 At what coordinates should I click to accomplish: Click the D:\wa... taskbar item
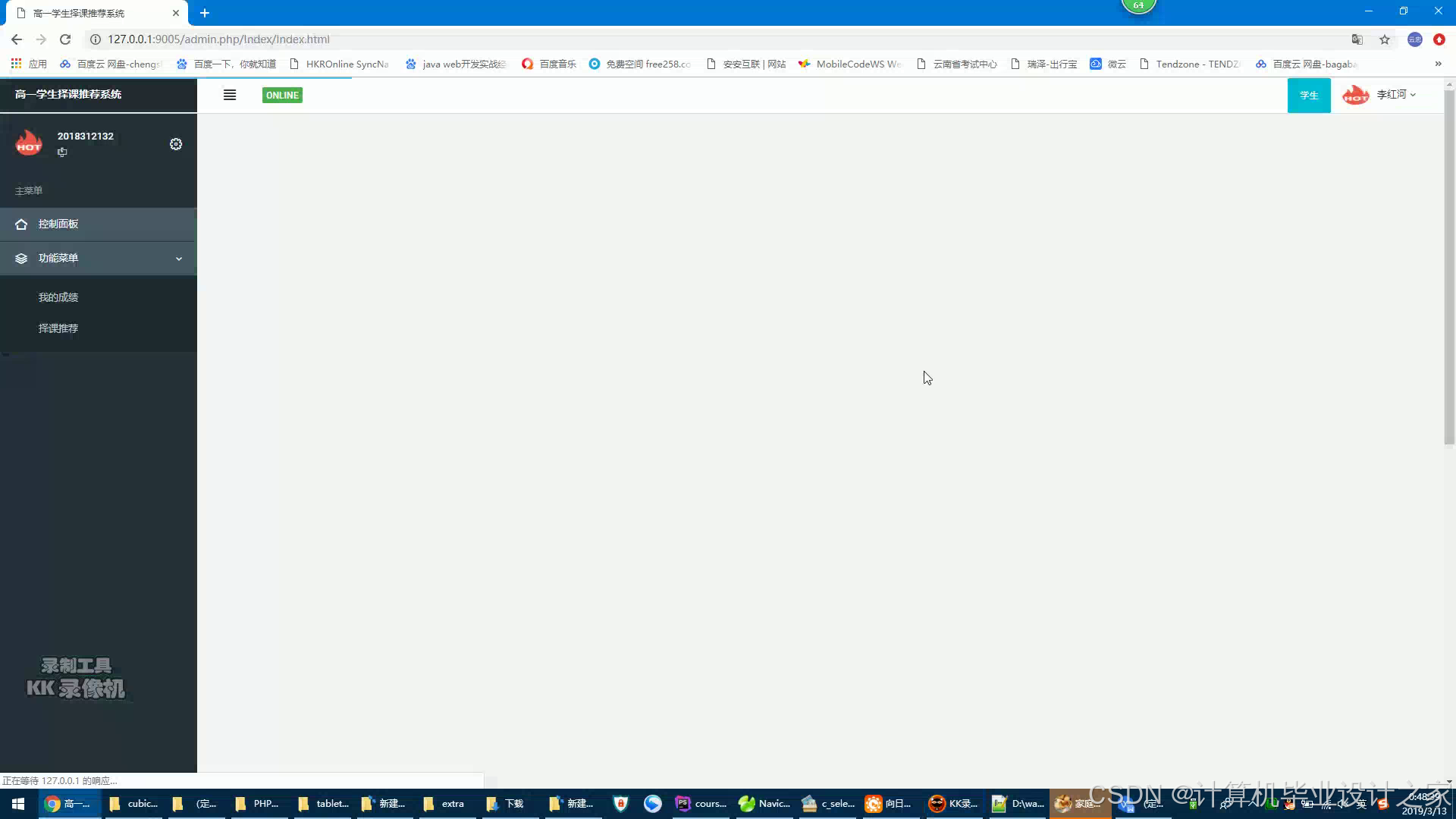coord(1018,804)
